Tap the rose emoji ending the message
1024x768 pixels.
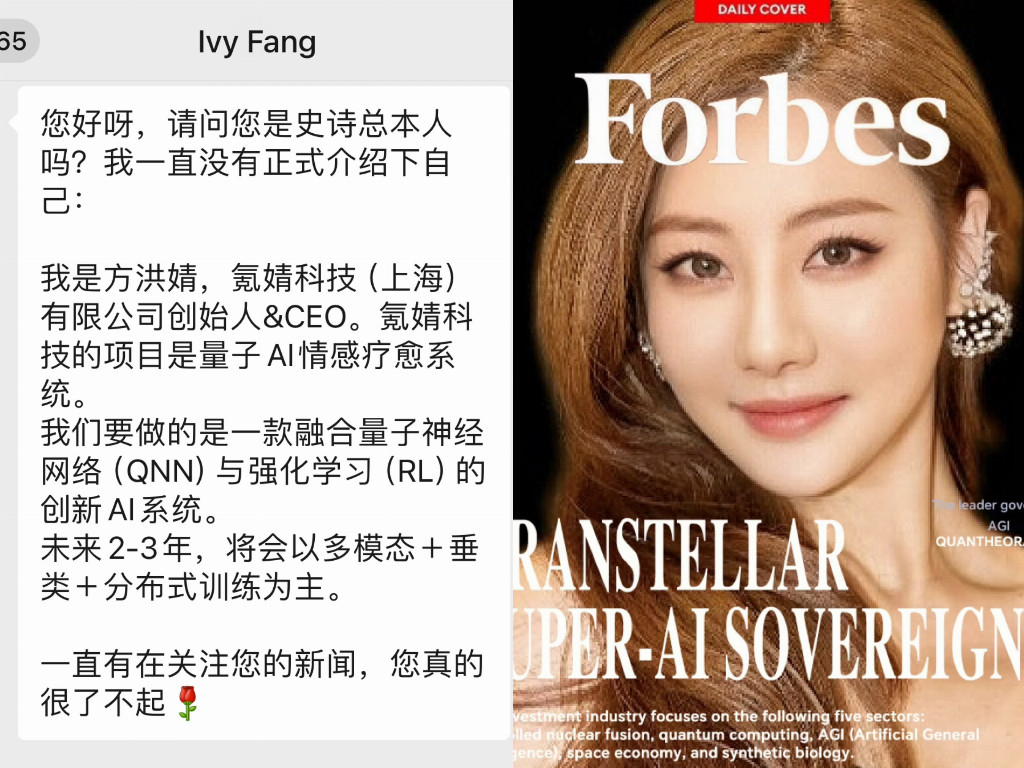click(x=187, y=703)
